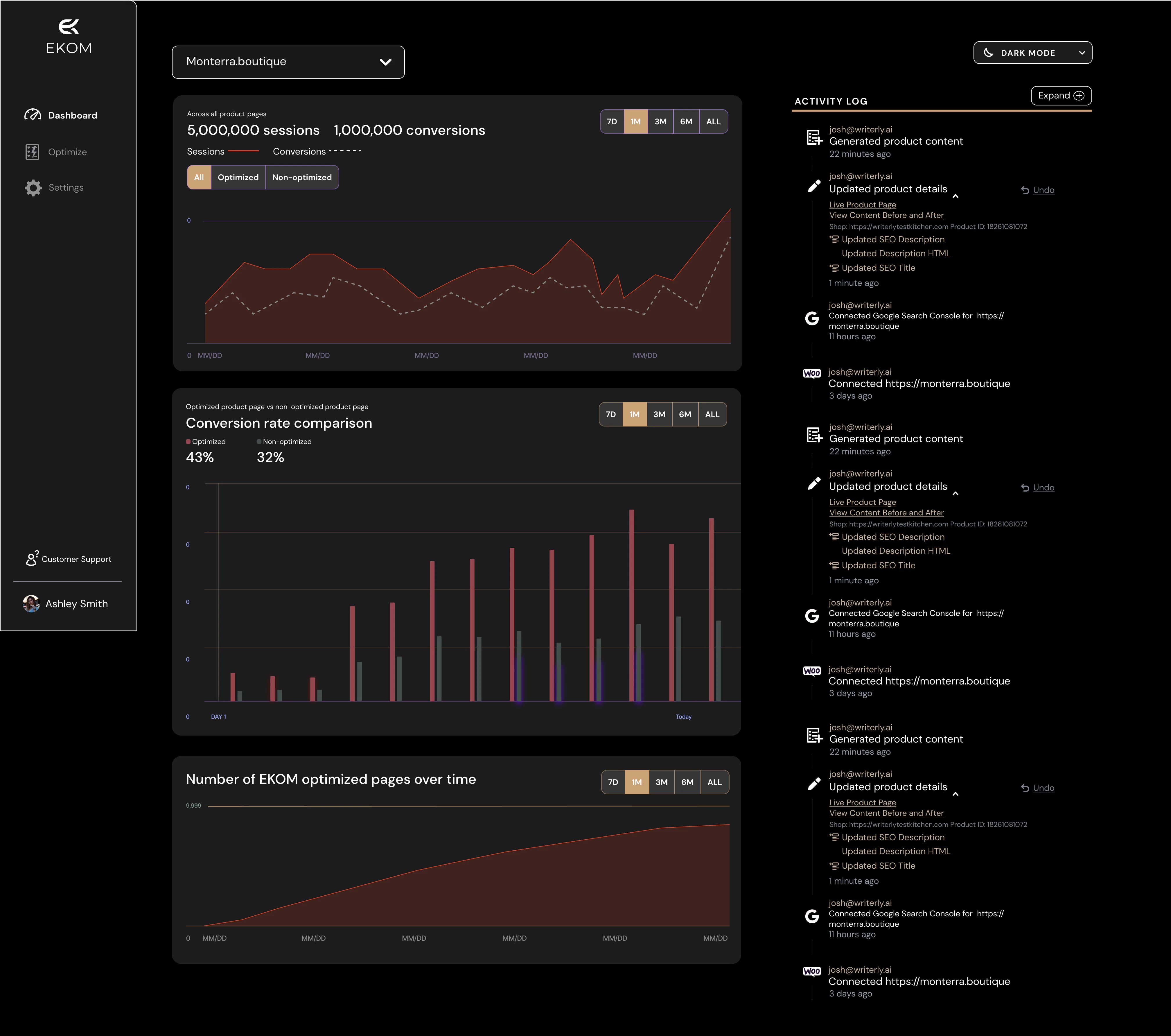The height and width of the screenshot is (1036, 1171).
Task: Click the SEO Description icon in the first log entry
Action: pyautogui.click(x=834, y=239)
